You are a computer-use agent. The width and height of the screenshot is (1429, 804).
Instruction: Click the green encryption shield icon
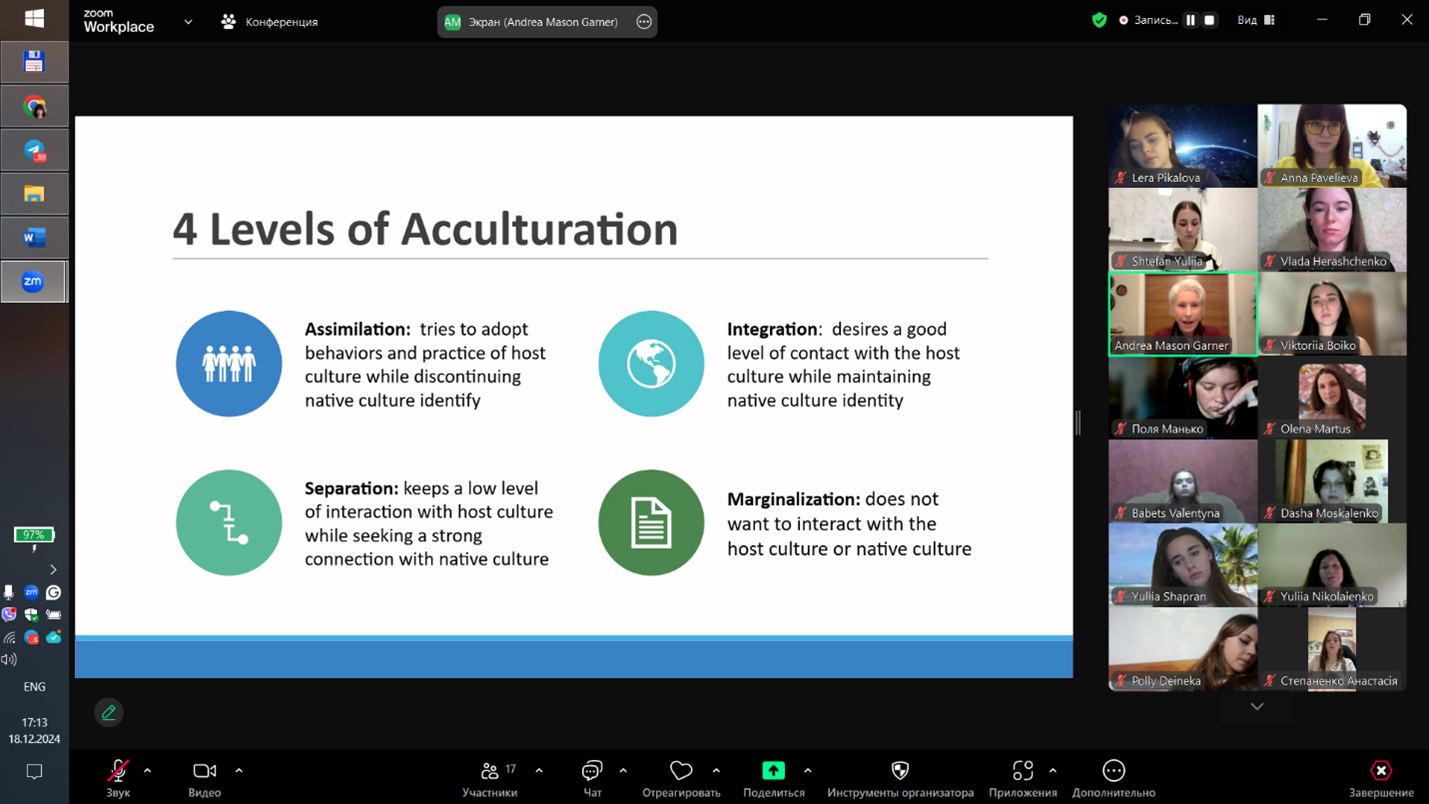click(x=1099, y=20)
